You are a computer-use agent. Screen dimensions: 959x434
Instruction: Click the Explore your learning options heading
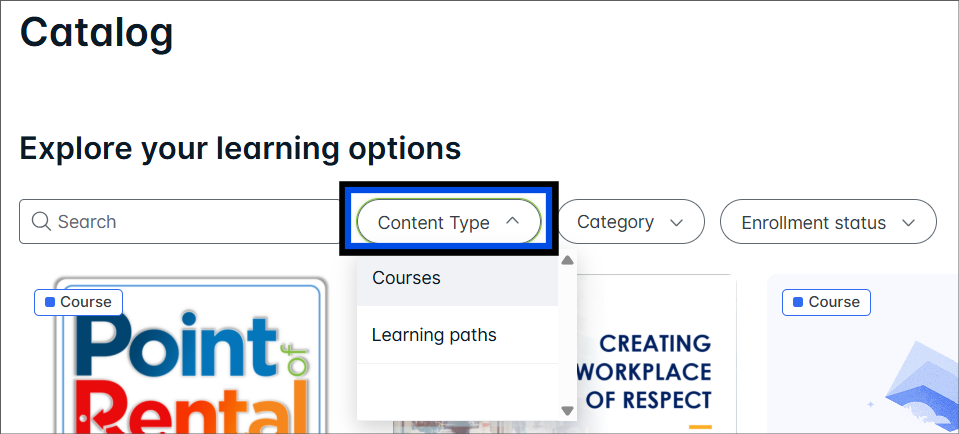pos(240,149)
